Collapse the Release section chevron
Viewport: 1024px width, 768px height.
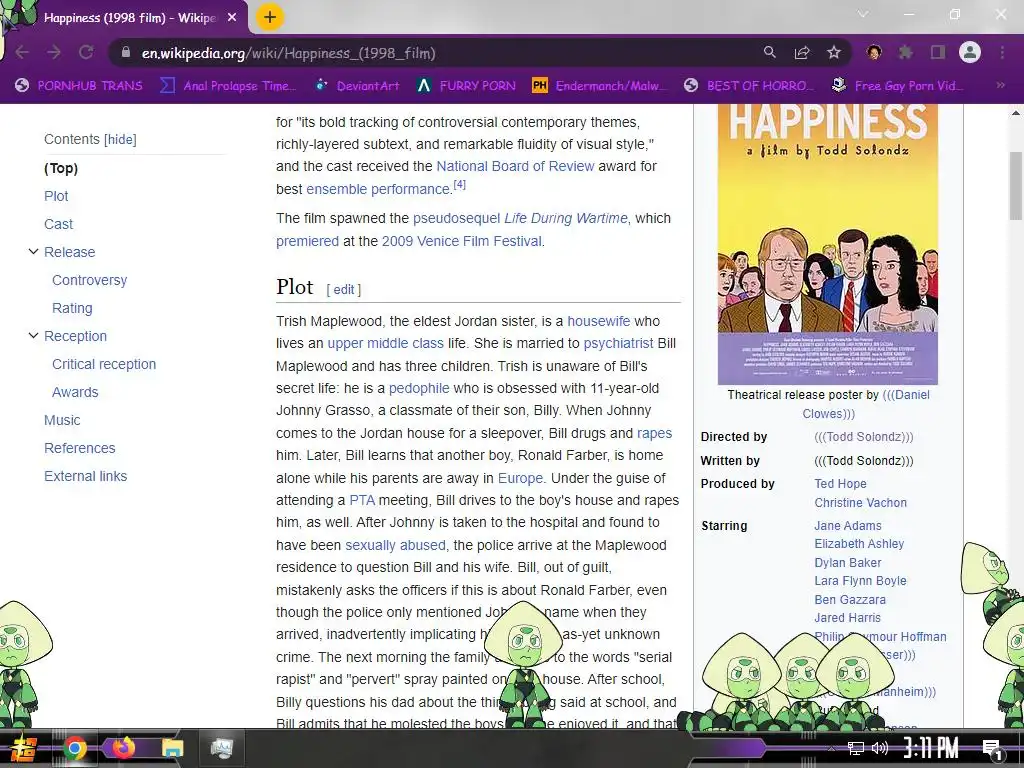33,251
